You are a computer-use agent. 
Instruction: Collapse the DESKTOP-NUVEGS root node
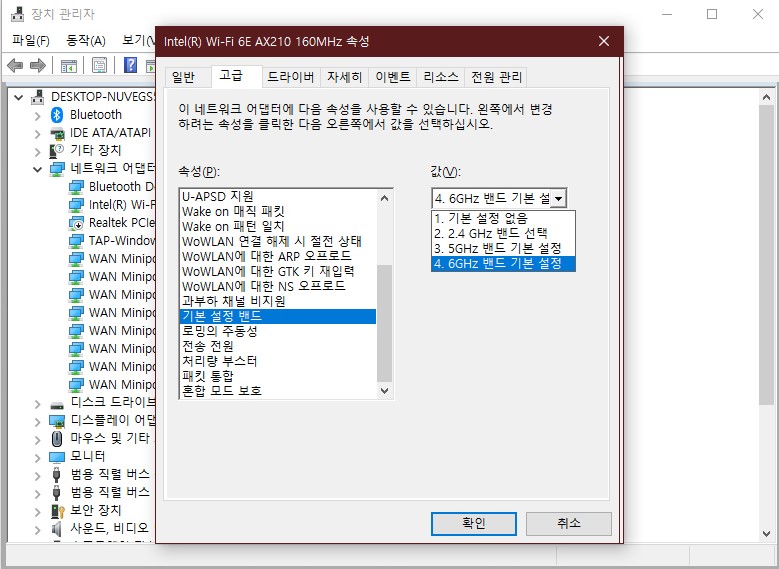[x=18, y=97]
